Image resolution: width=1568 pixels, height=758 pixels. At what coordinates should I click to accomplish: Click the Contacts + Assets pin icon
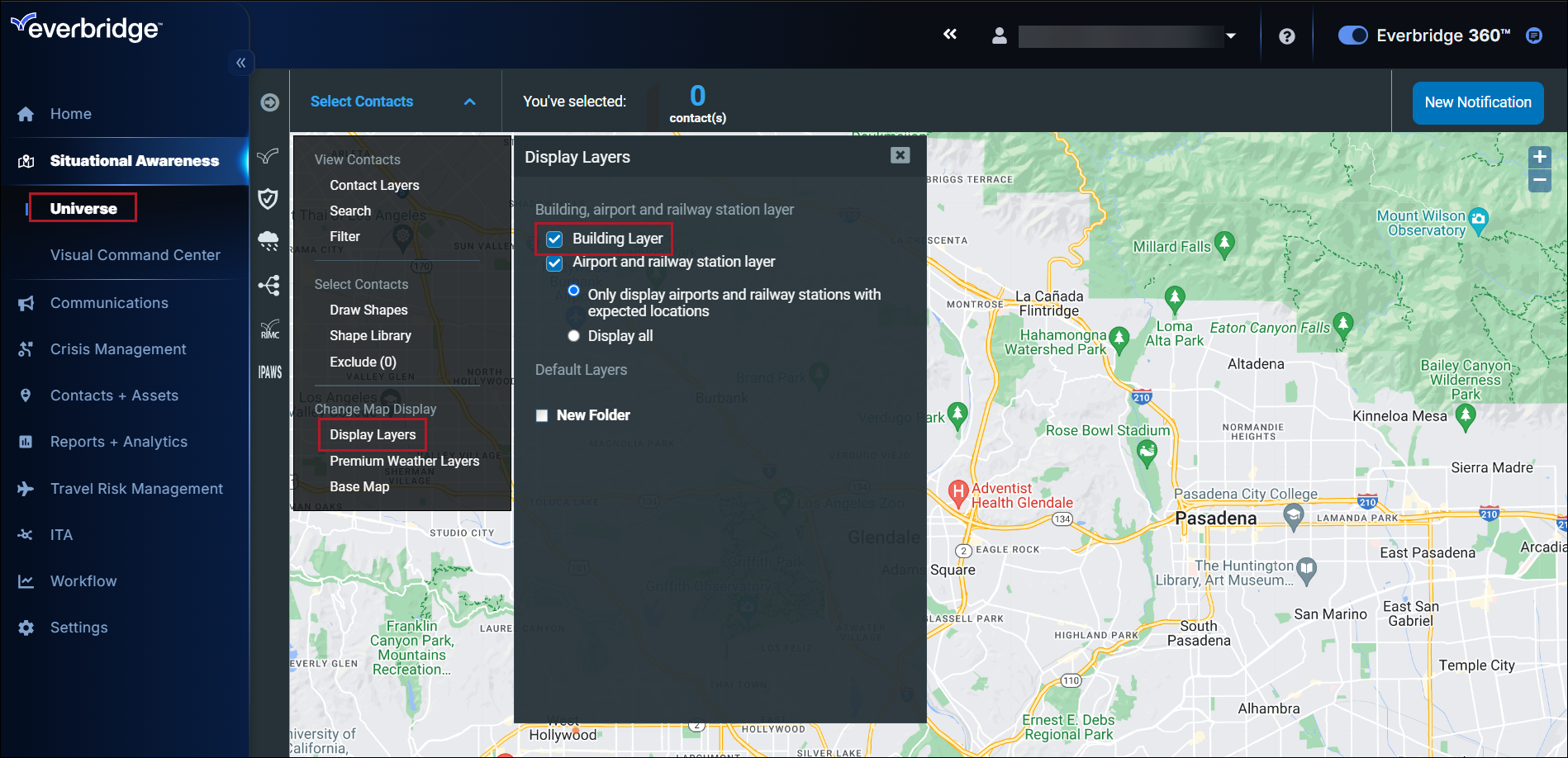(x=26, y=396)
